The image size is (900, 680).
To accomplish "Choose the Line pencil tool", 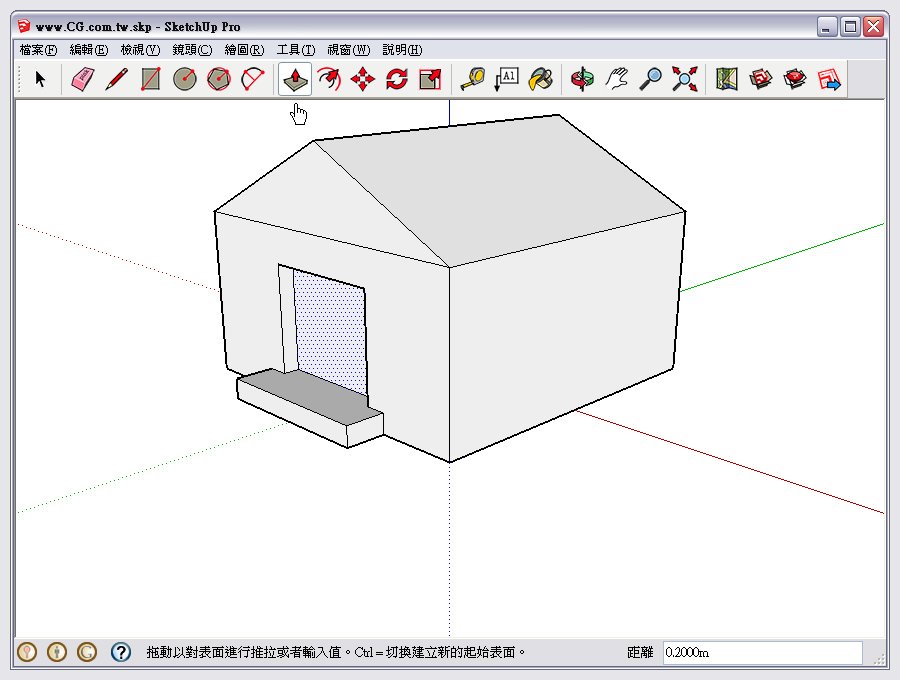I will [117, 79].
